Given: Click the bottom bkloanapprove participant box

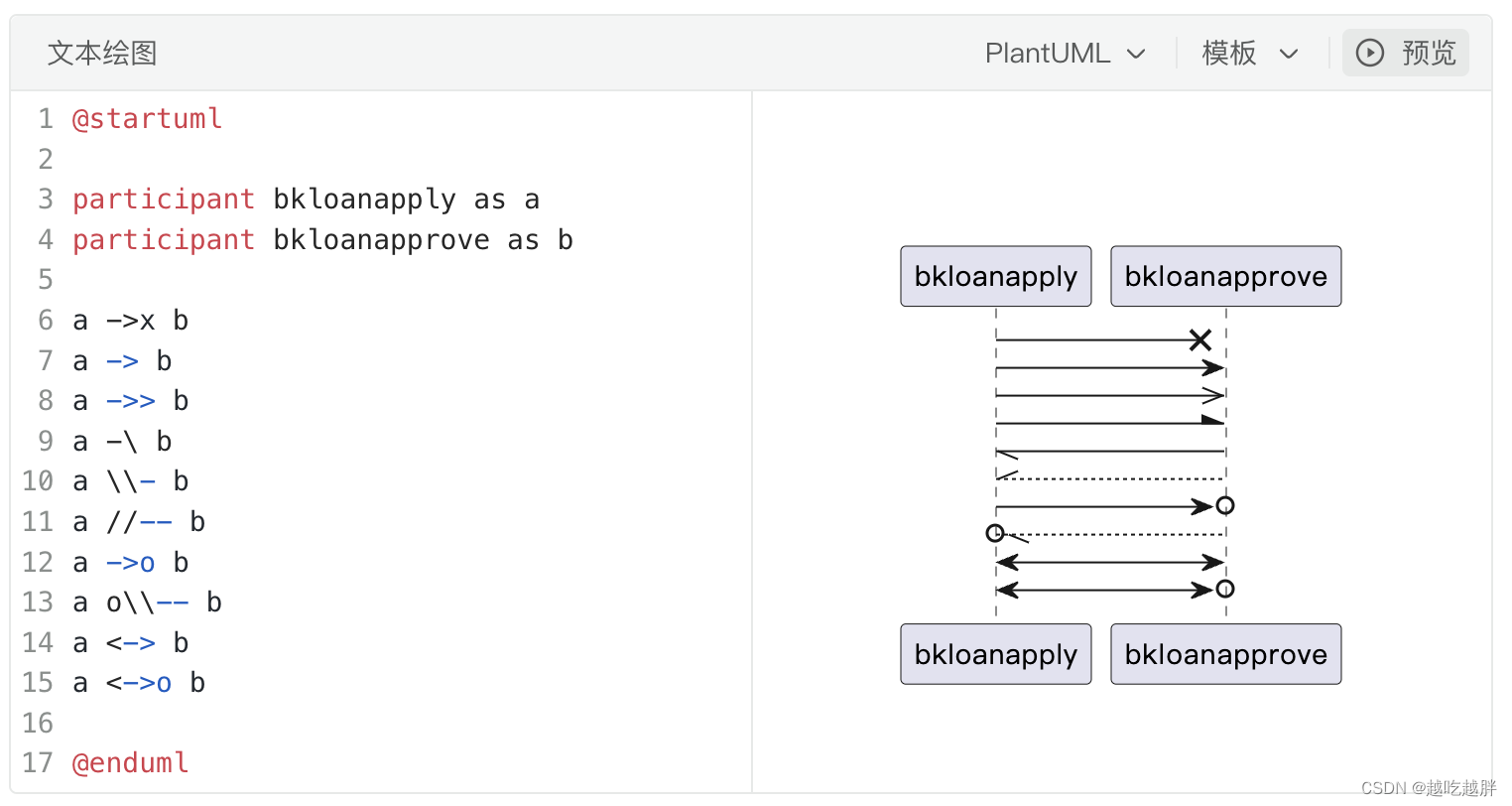Looking at the screenshot, I should pyautogui.click(x=1225, y=655).
